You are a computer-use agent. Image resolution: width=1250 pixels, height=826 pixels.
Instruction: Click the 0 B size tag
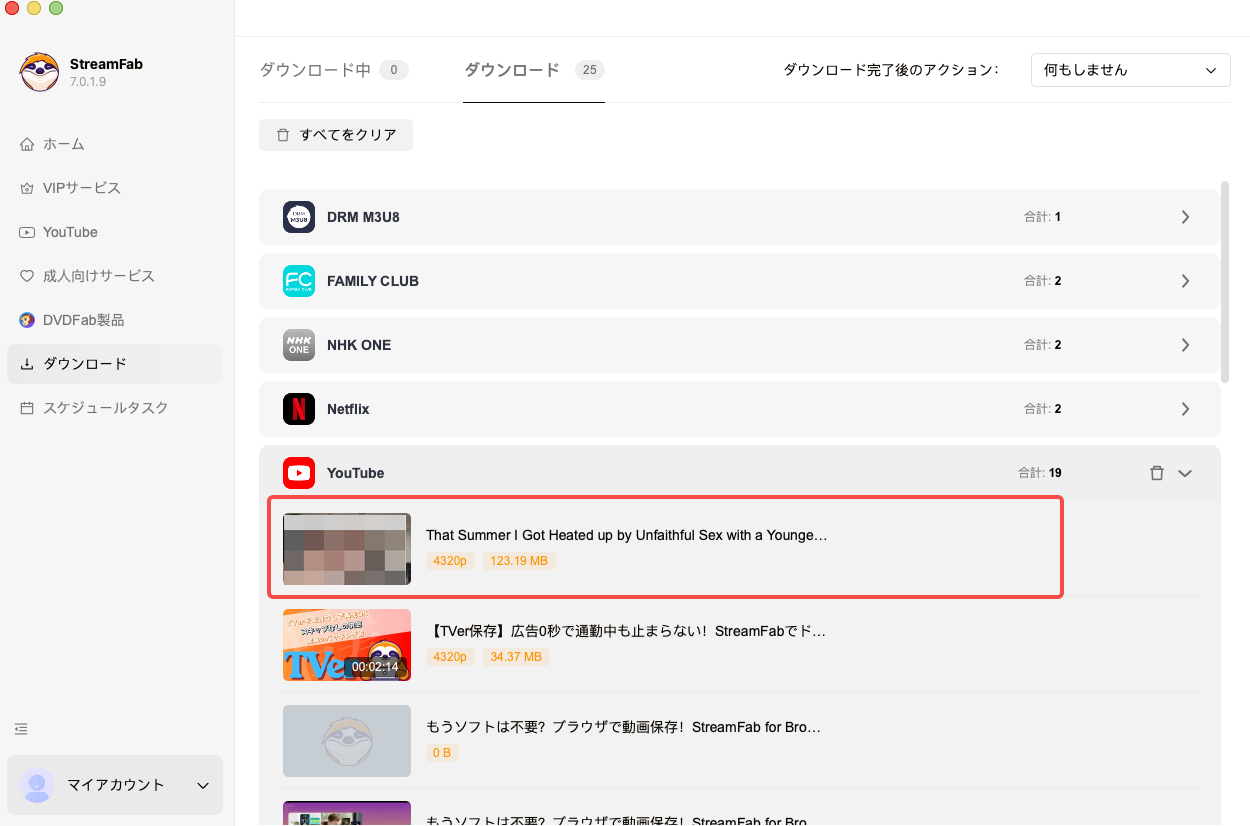tap(442, 753)
